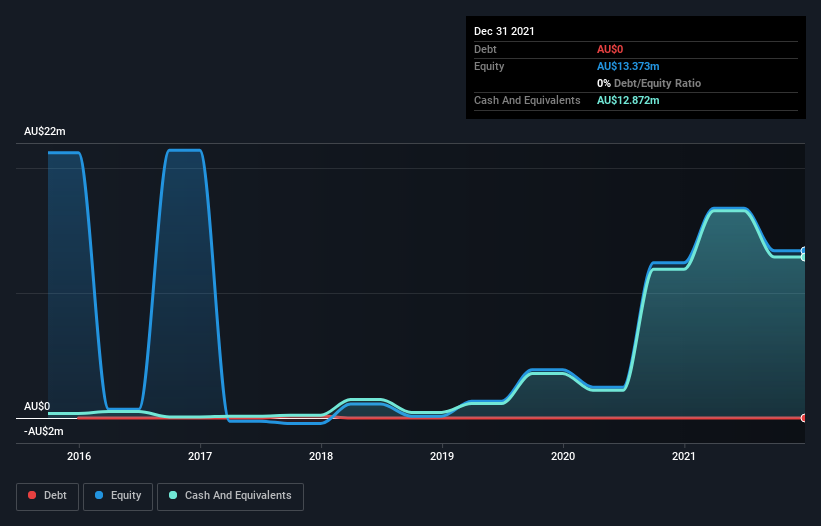The height and width of the screenshot is (526, 821).
Task: Toggle the Debt legend series
Action: click(x=47, y=496)
